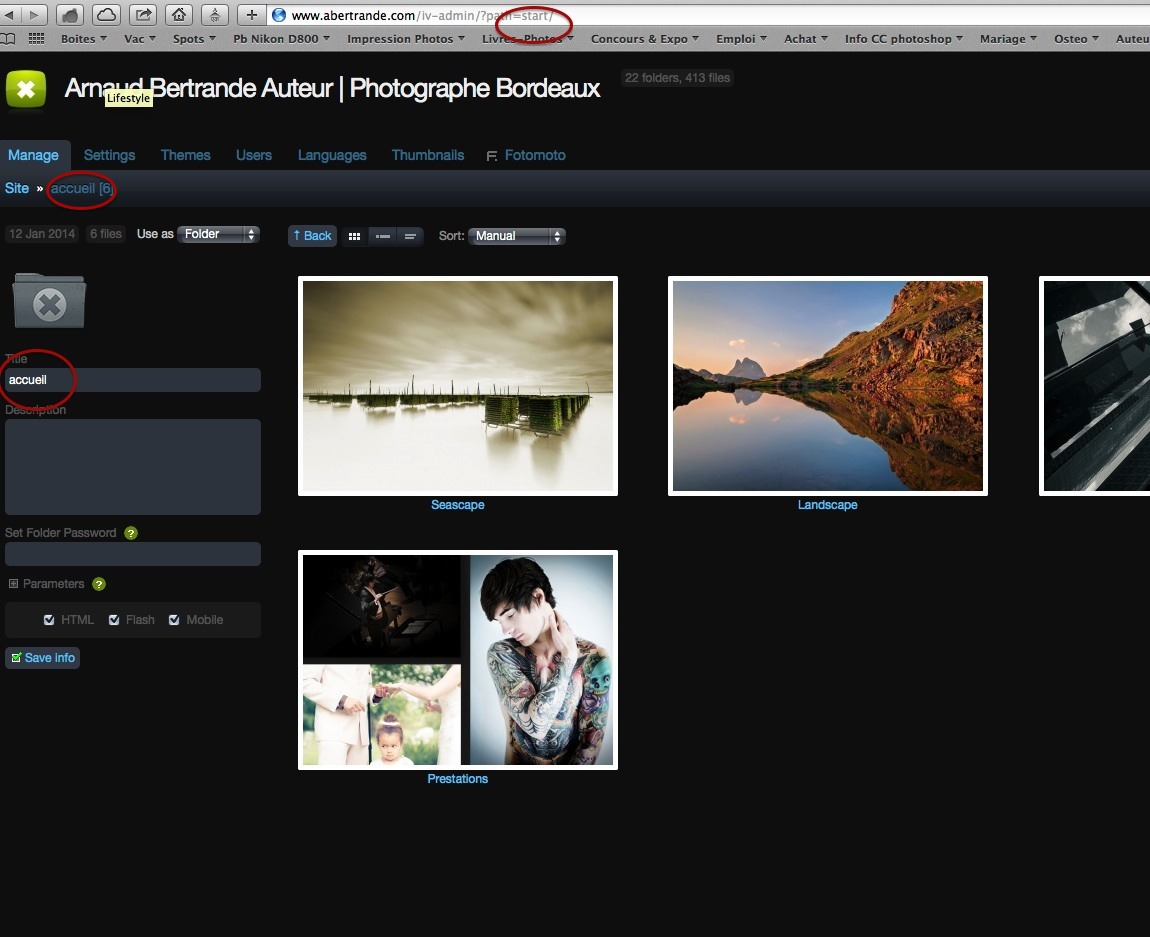Click the 12 Jan 2014 date label
The image size is (1150, 937).
tap(42, 234)
